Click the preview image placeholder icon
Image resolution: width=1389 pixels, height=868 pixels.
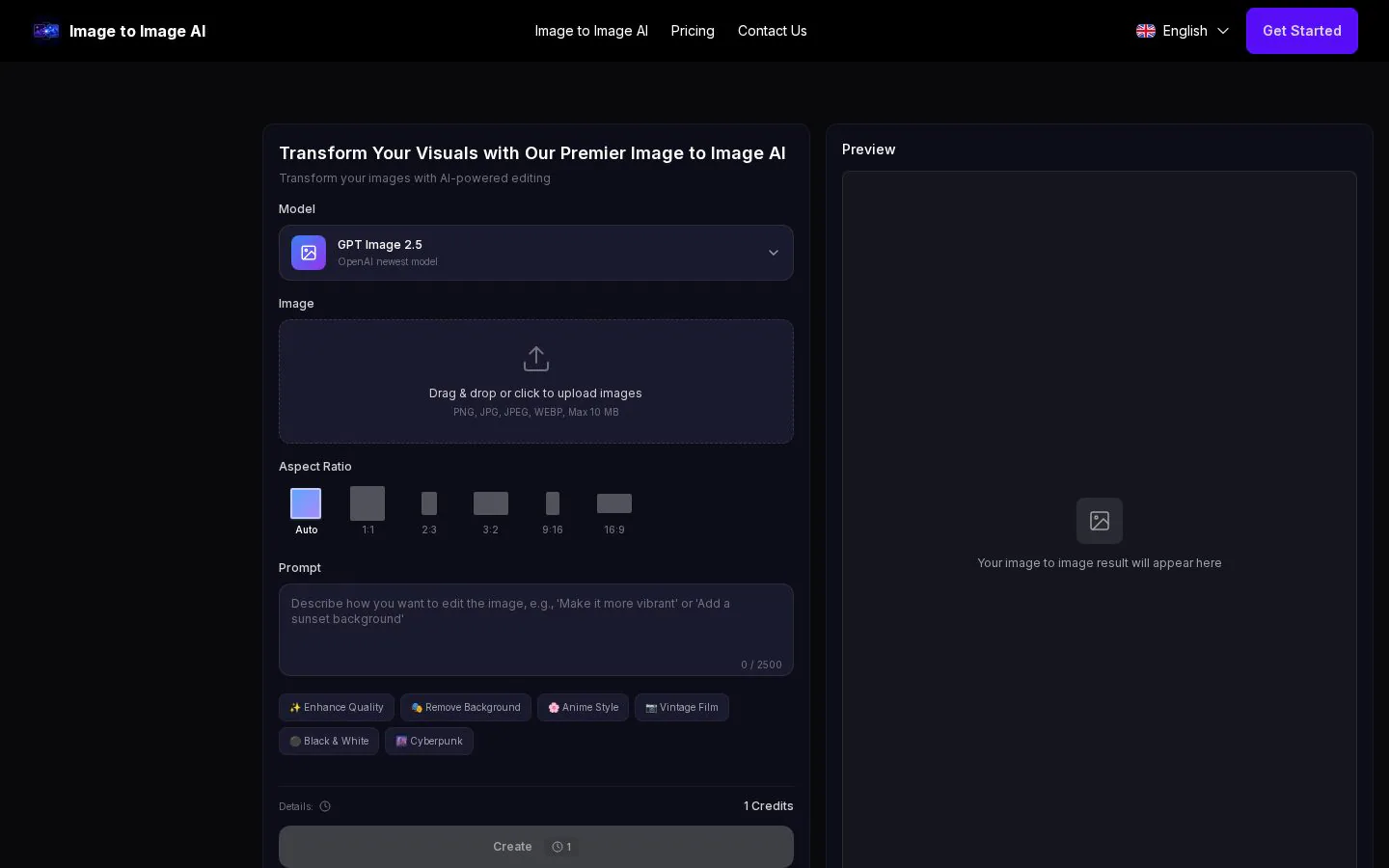click(x=1100, y=521)
